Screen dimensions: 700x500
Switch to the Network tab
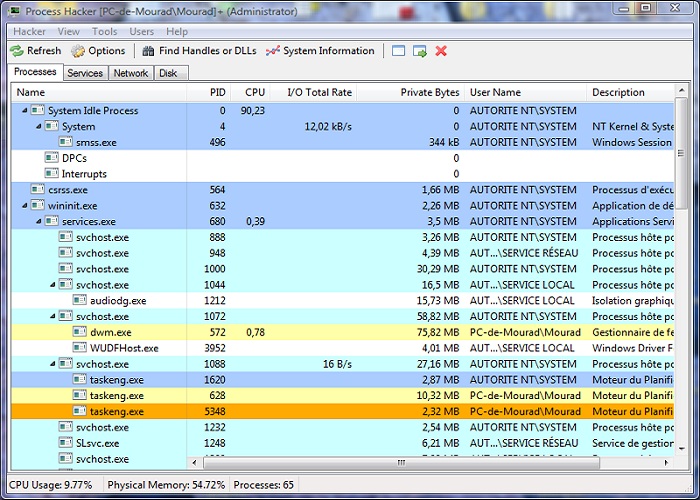(130, 73)
